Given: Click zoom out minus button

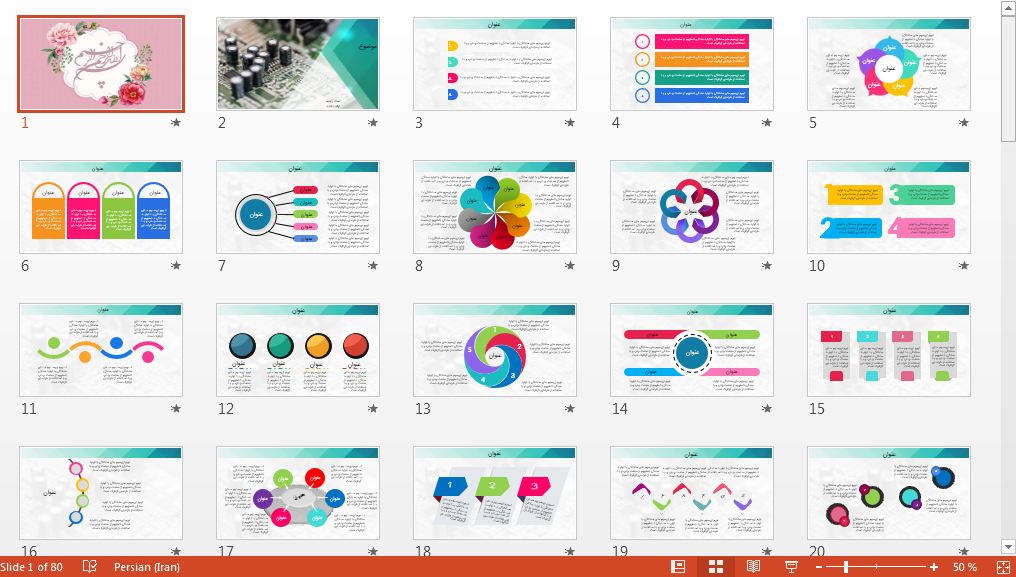Looking at the screenshot, I should click(x=819, y=567).
